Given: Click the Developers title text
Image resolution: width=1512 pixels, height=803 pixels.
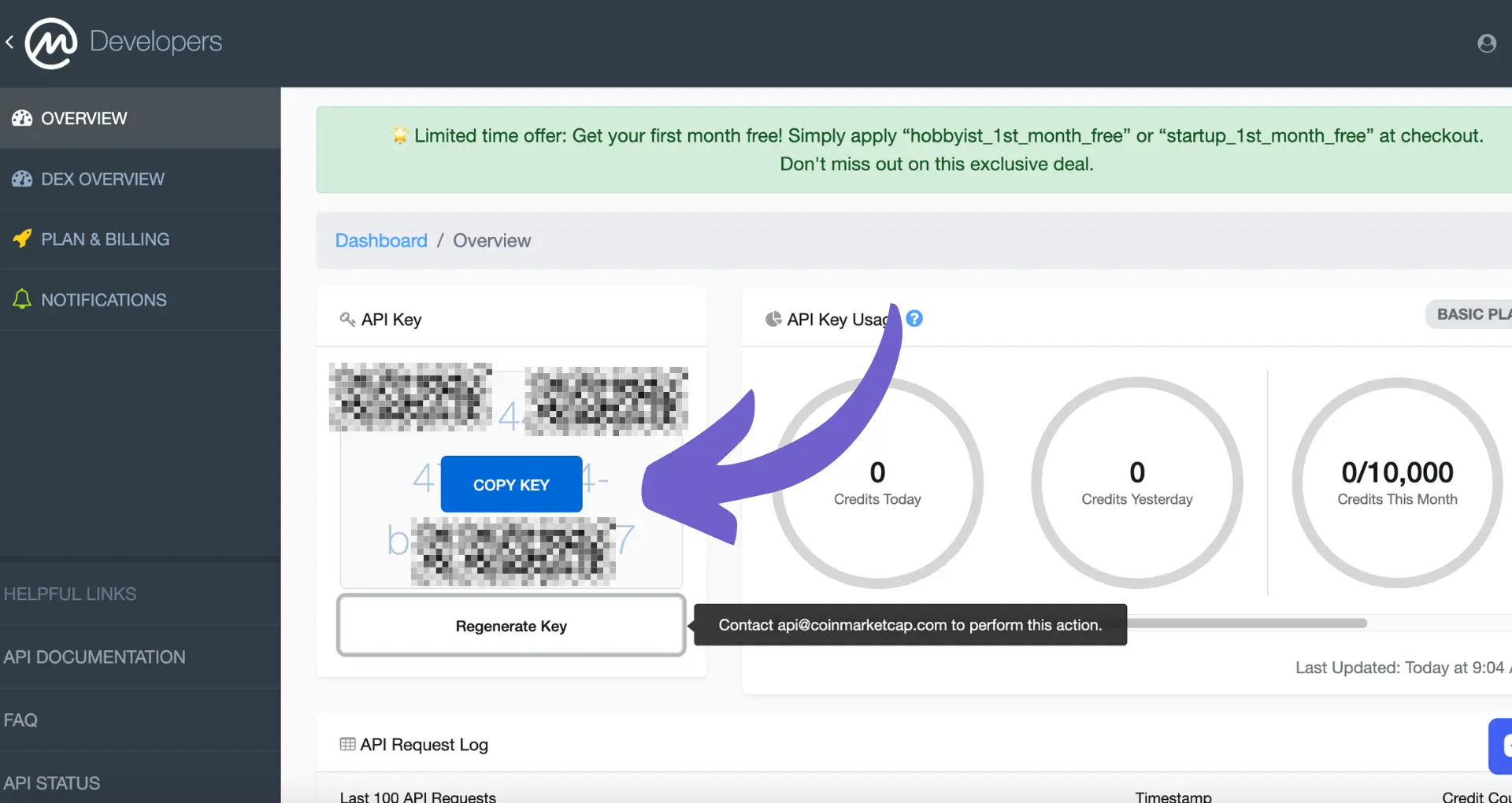Looking at the screenshot, I should tap(156, 41).
